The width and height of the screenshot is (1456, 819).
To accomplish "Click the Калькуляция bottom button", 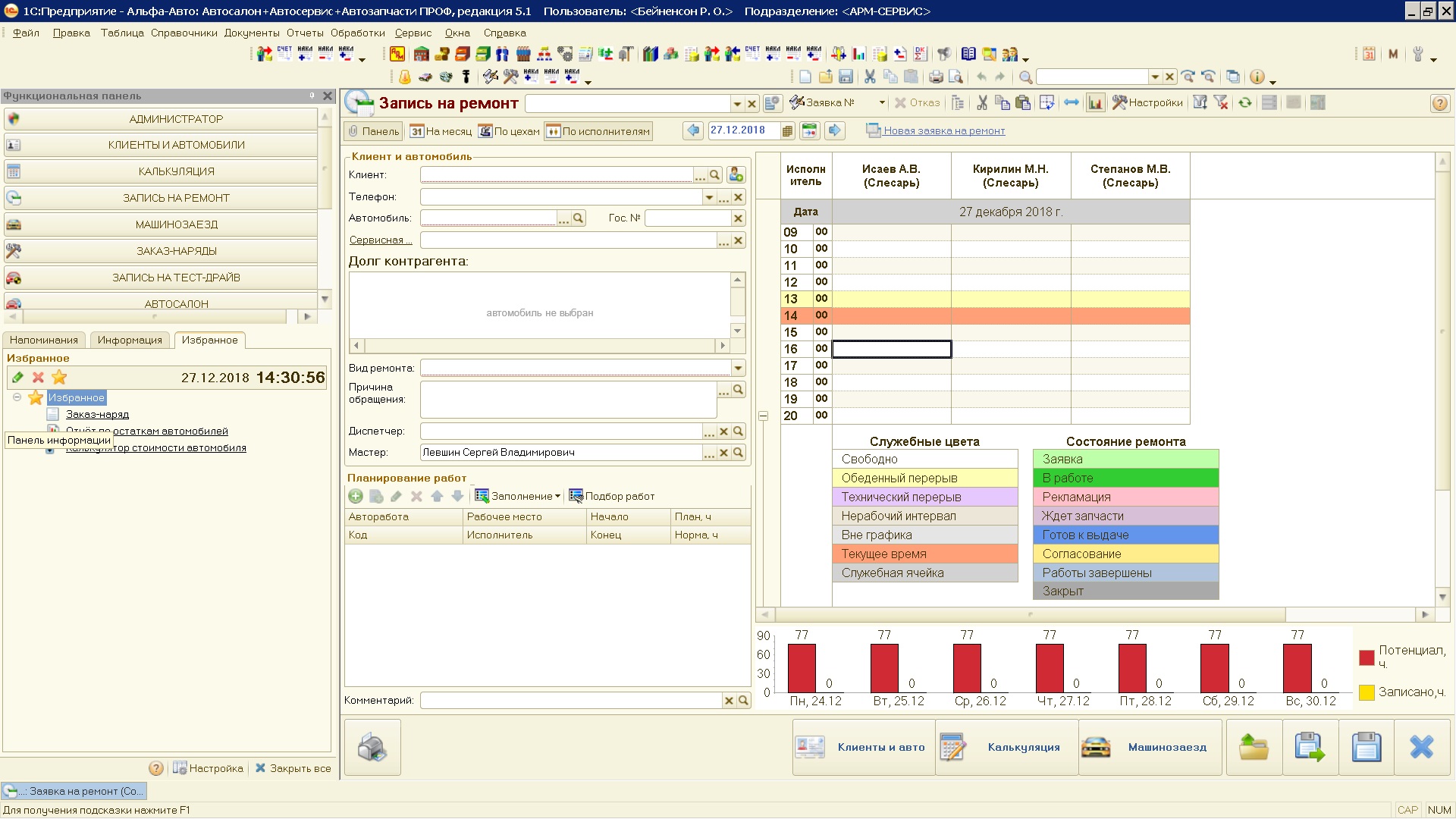I will pos(1006,748).
